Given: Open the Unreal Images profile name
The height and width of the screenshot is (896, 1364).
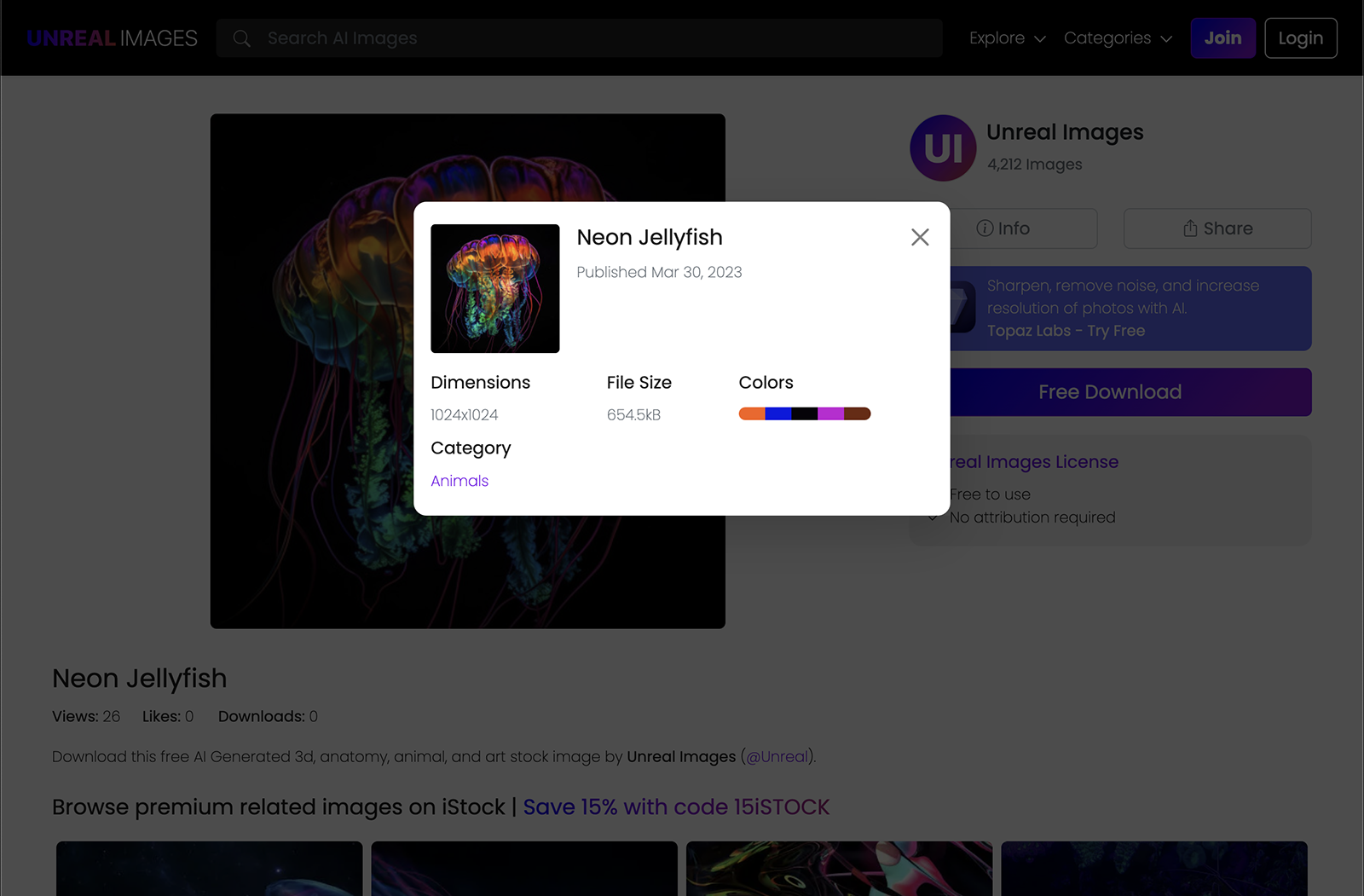Looking at the screenshot, I should tap(1065, 132).
